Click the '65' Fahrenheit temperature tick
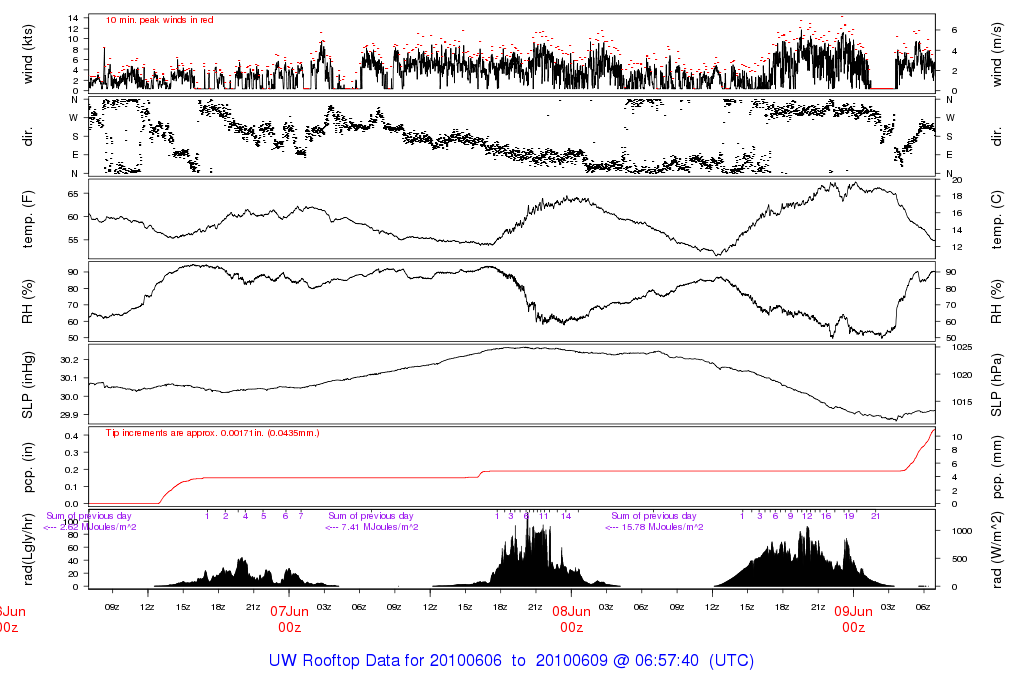 73,194
